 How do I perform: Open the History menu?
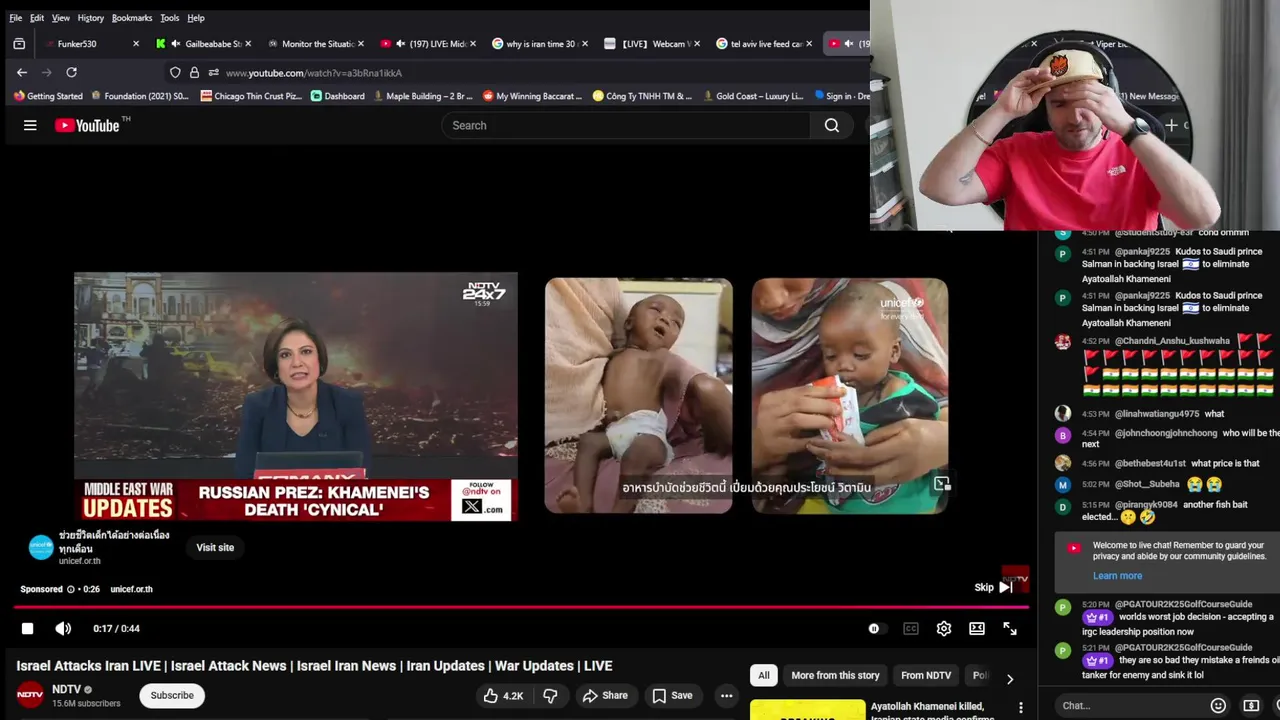[91, 18]
